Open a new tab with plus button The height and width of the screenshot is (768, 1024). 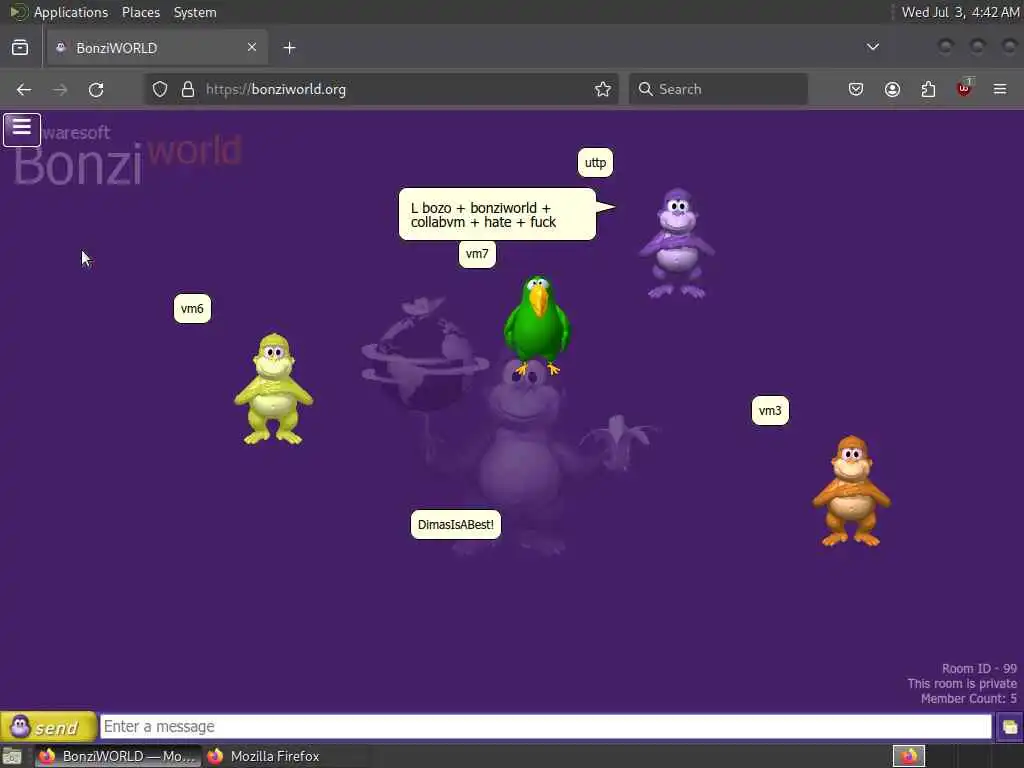pos(289,48)
